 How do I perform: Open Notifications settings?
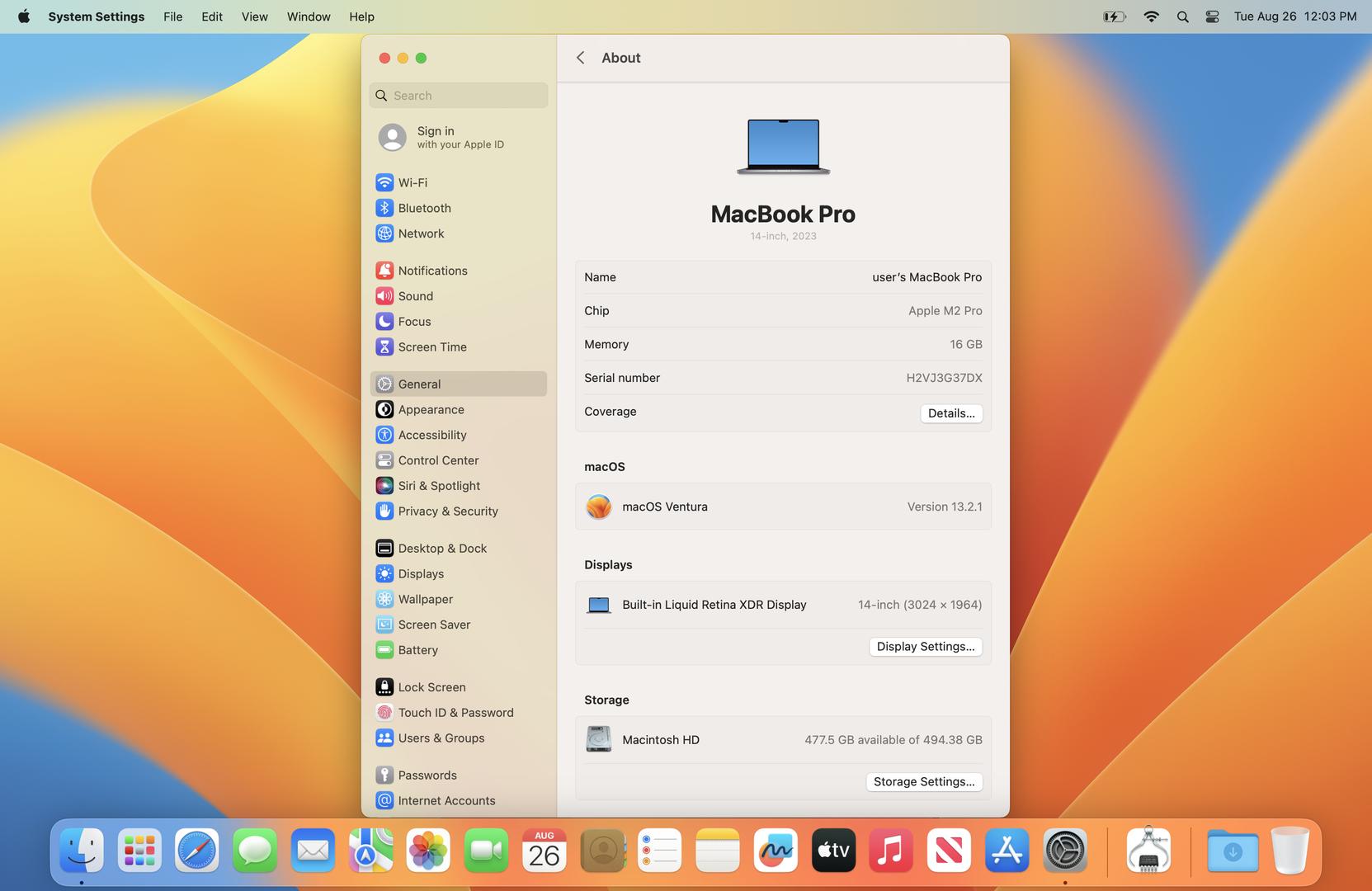point(458,271)
